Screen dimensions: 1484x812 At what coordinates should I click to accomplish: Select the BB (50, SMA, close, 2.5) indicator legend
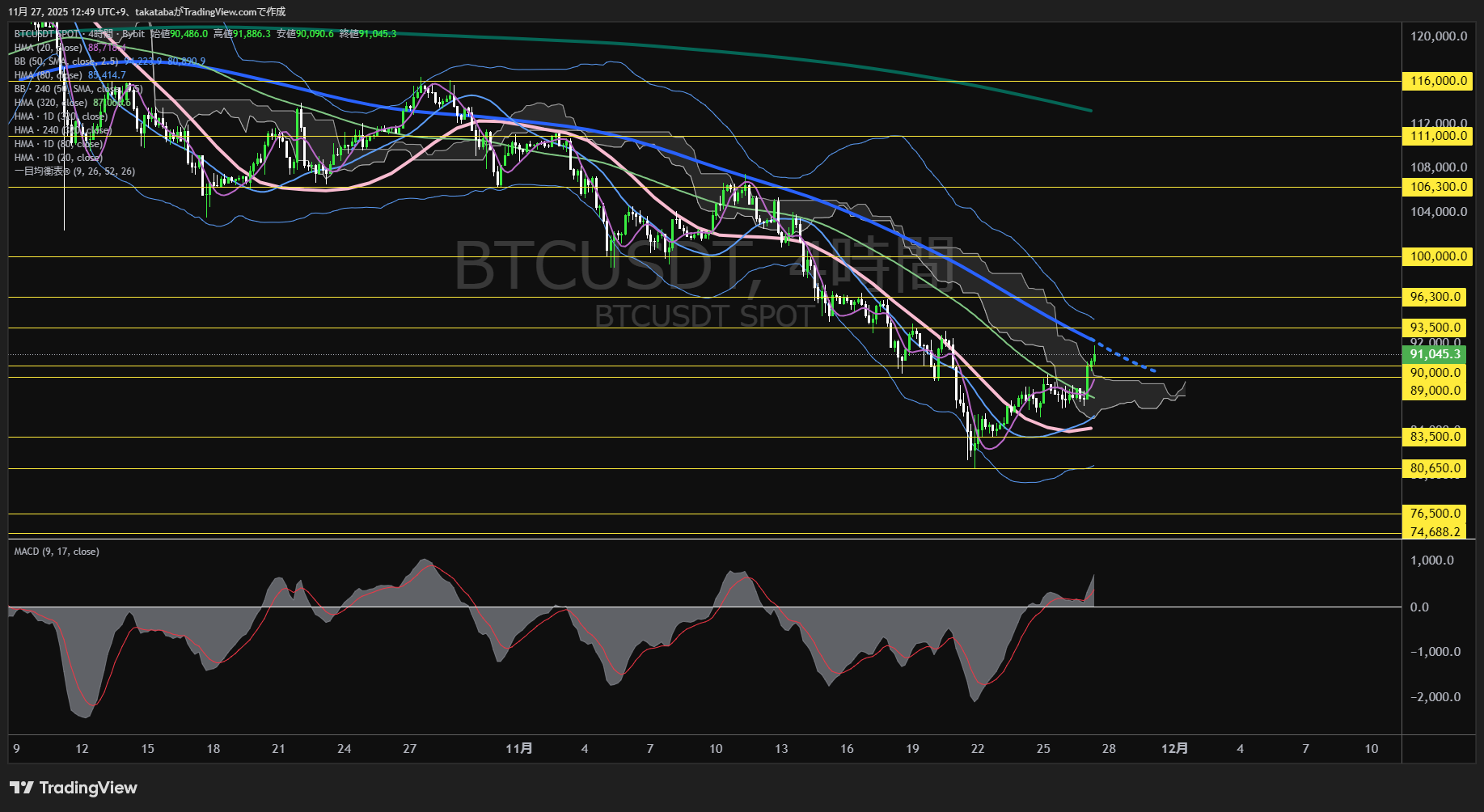click(65, 61)
